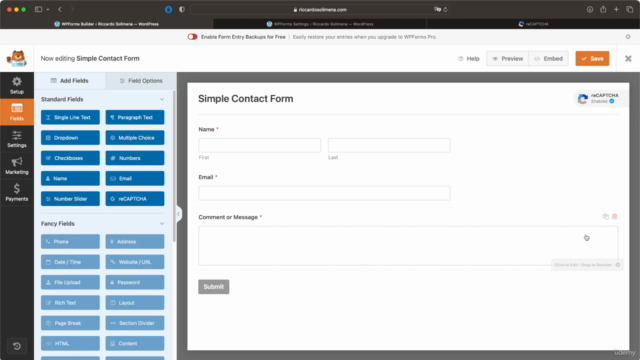Viewport: 640px width, 360px height.
Task: Add a Numbers field
Action: point(135,158)
